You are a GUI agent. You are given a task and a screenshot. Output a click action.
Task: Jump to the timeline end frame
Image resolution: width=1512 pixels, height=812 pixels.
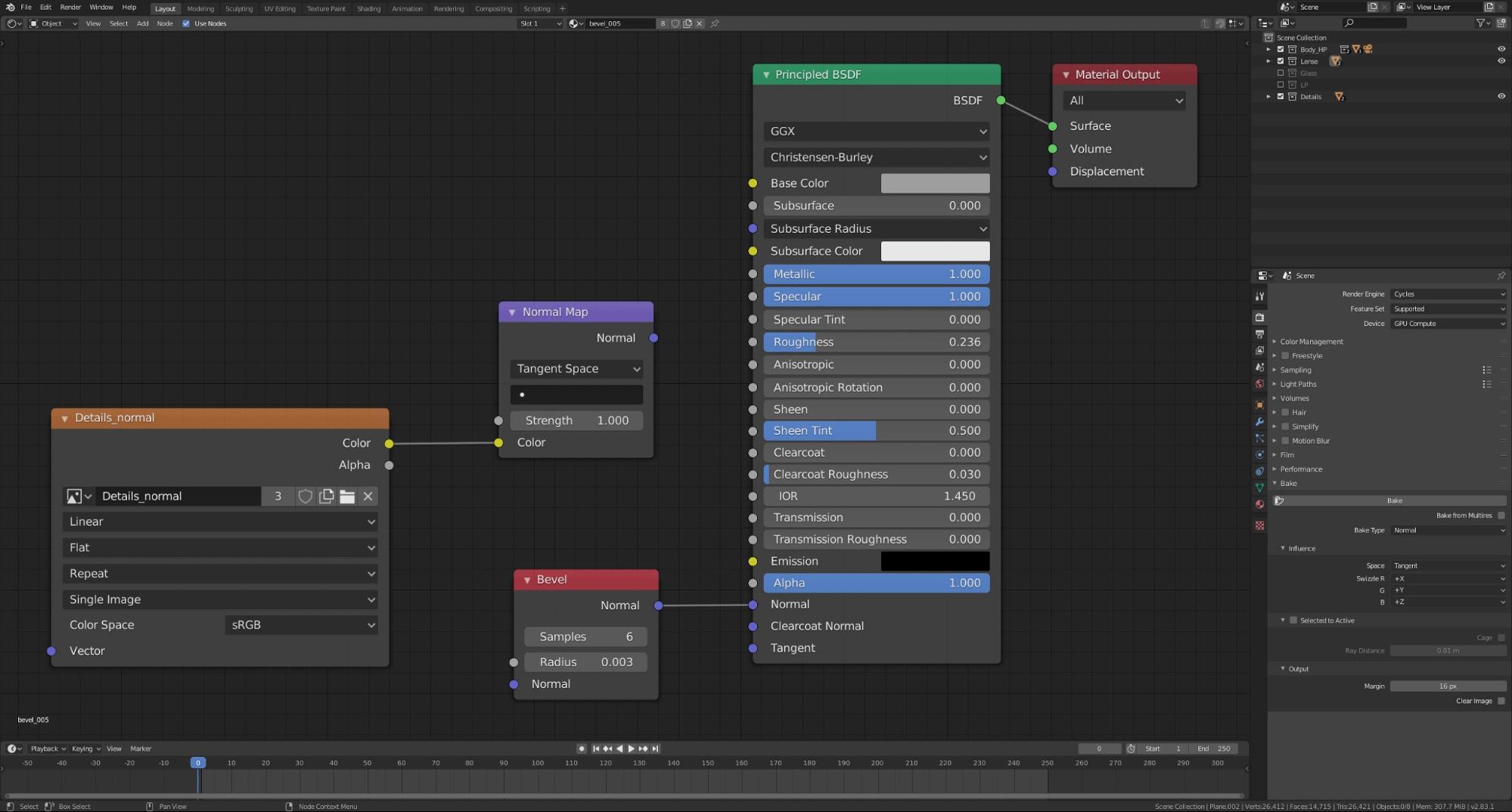[x=655, y=748]
